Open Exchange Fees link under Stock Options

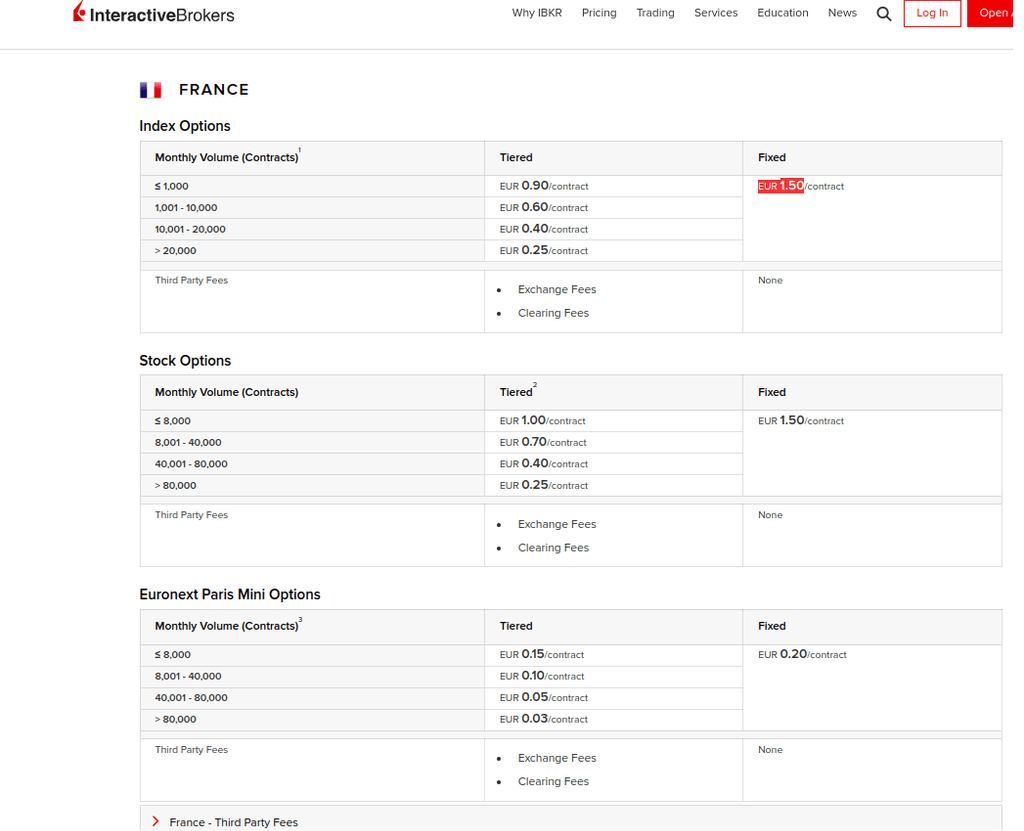[x=557, y=523]
